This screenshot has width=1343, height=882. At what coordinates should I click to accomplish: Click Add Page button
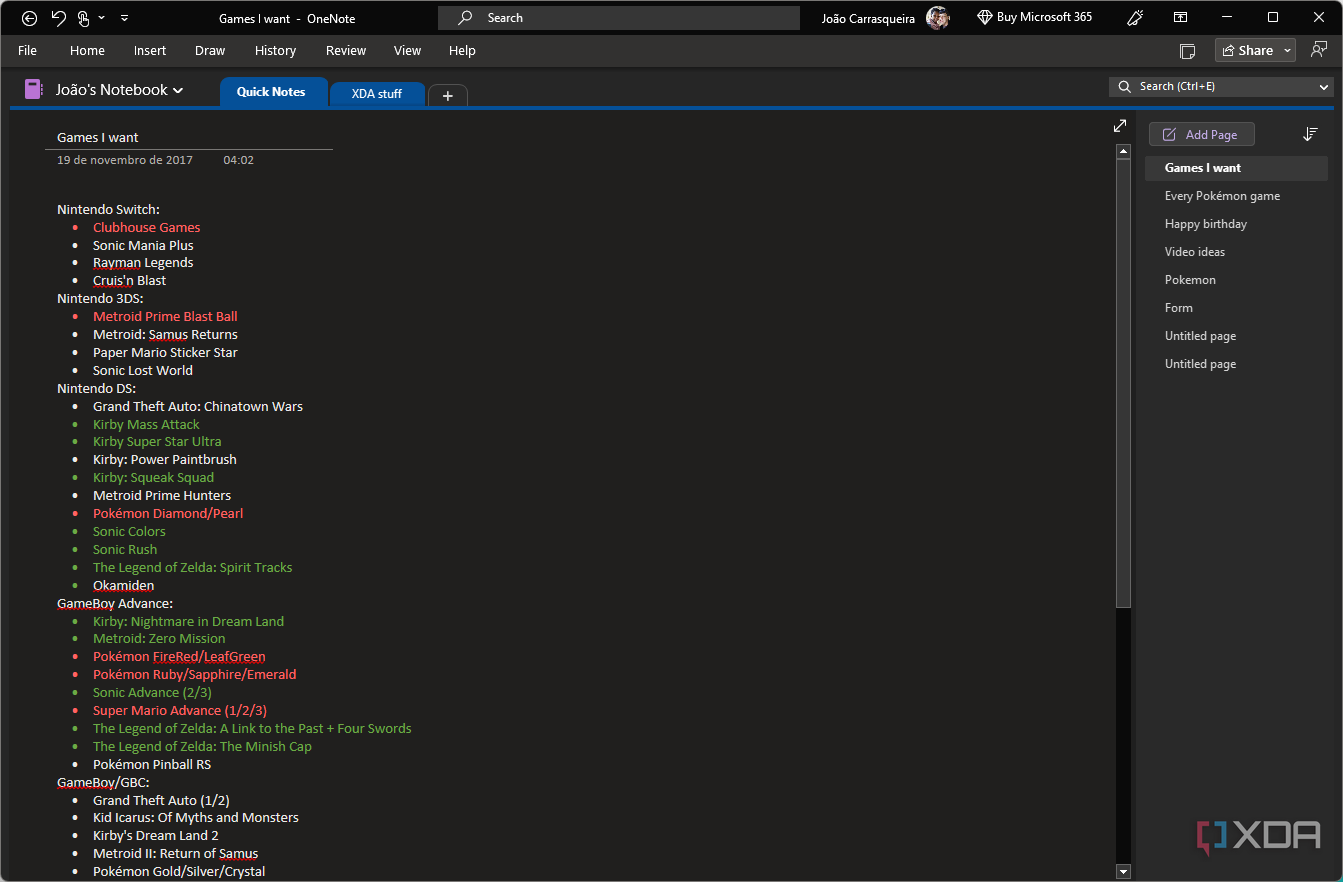tap(1201, 134)
